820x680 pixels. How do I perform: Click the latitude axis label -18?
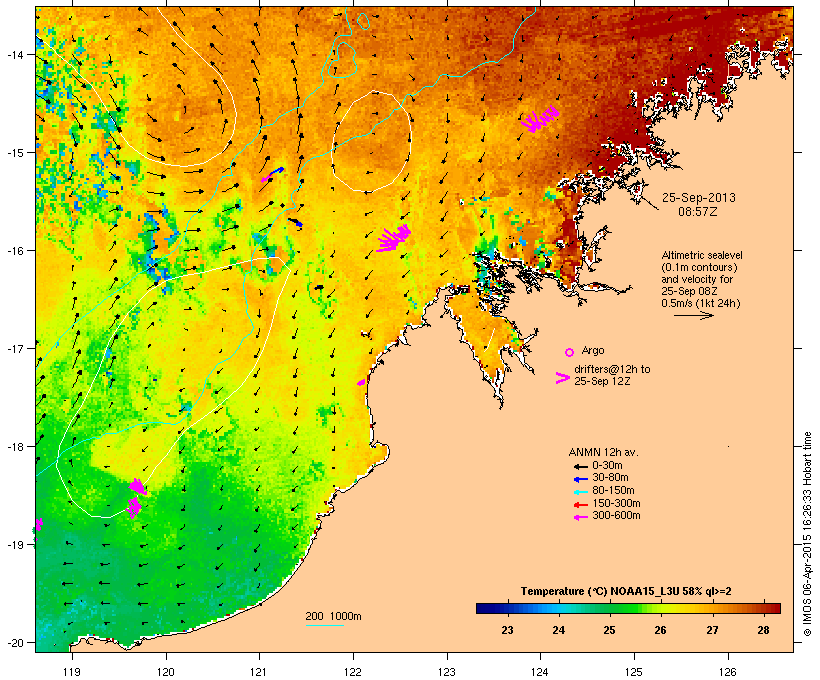[x=15, y=446]
